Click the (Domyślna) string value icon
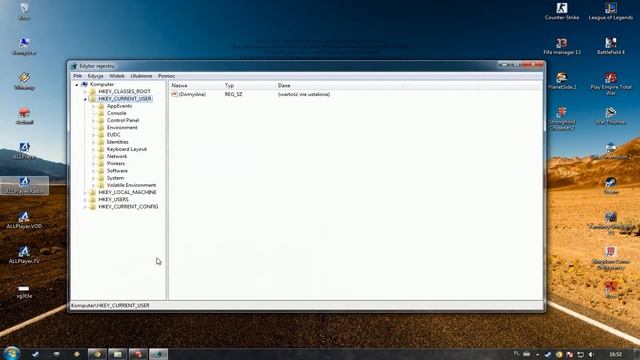This screenshot has width=640, height=360. pyautogui.click(x=174, y=94)
